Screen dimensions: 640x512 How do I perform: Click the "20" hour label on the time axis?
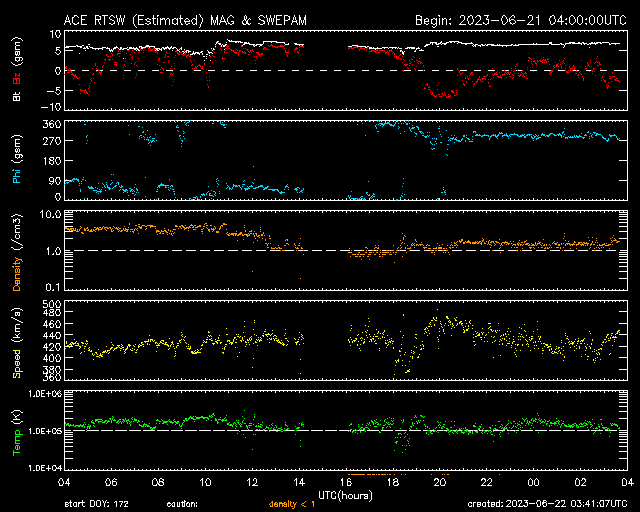[440, 483]
